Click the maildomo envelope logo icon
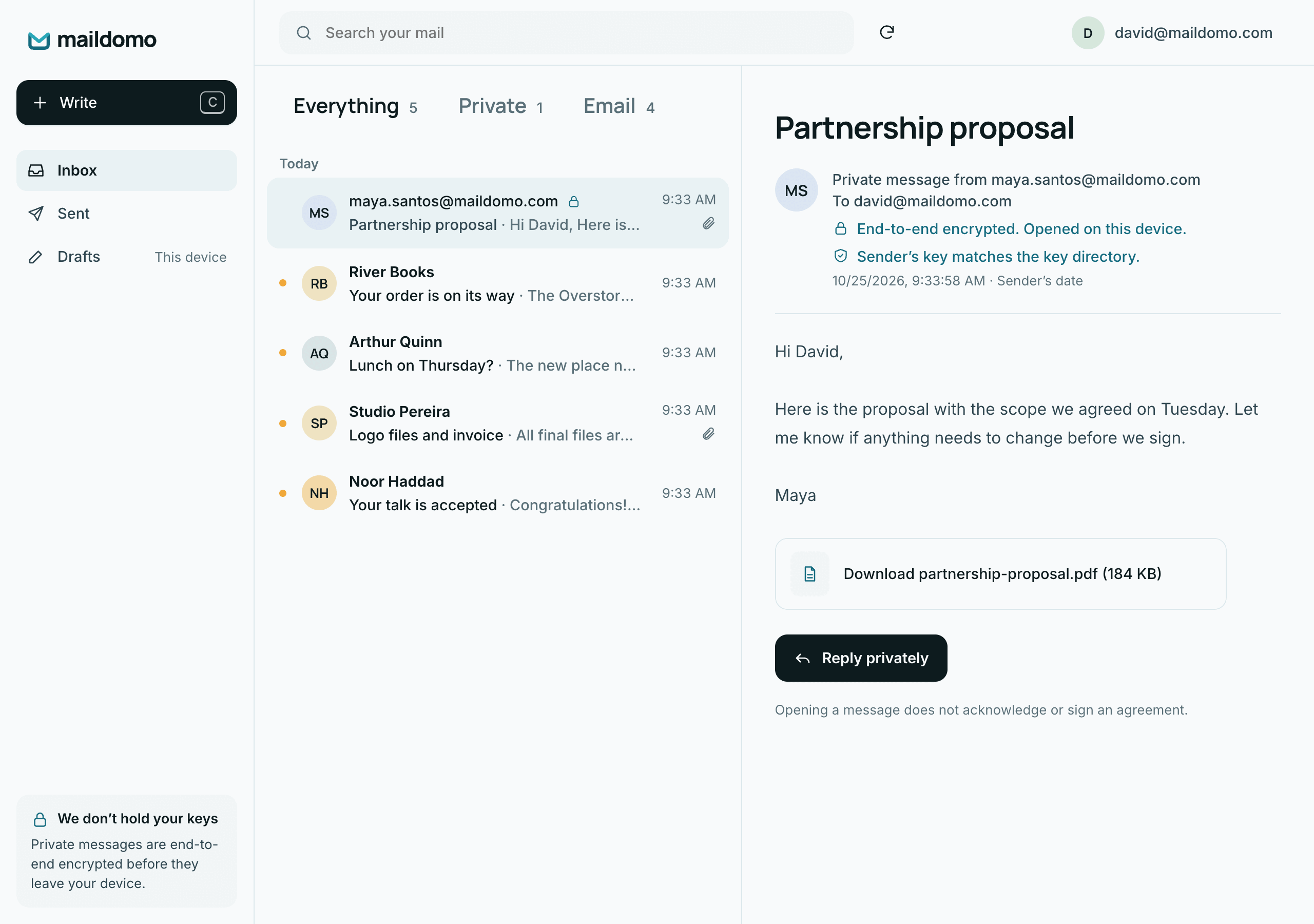Image resolution: width=1314 pixels, height=924 pixels. click(39, 40)
